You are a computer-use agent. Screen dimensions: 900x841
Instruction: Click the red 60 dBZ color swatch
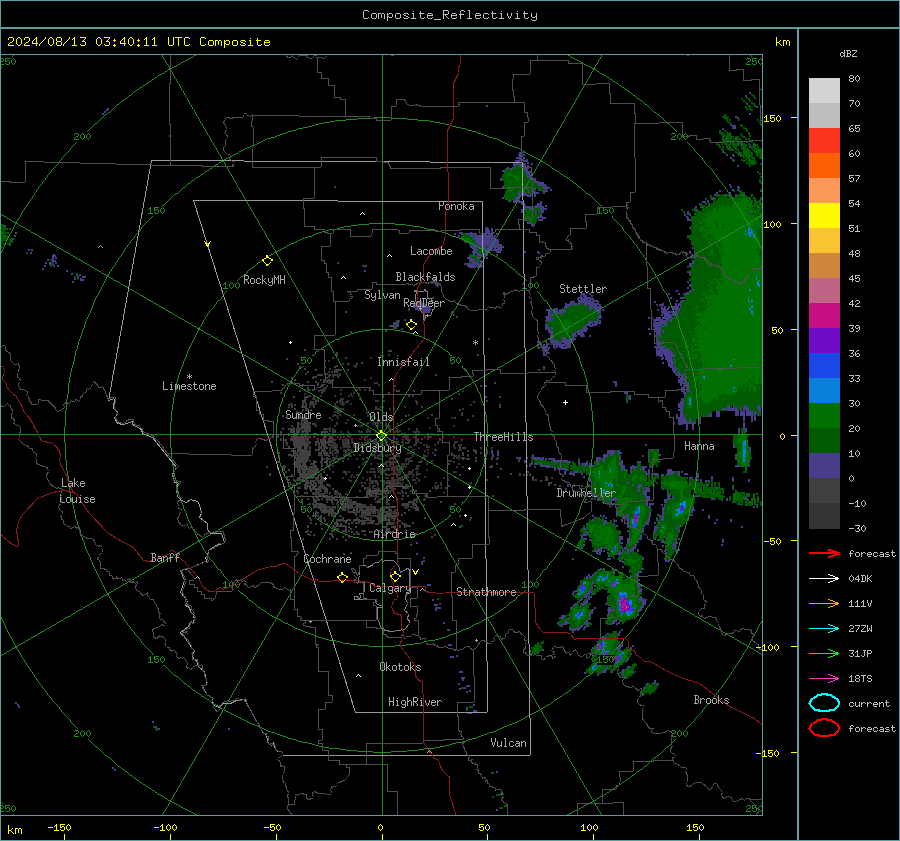tap(824, 141)
